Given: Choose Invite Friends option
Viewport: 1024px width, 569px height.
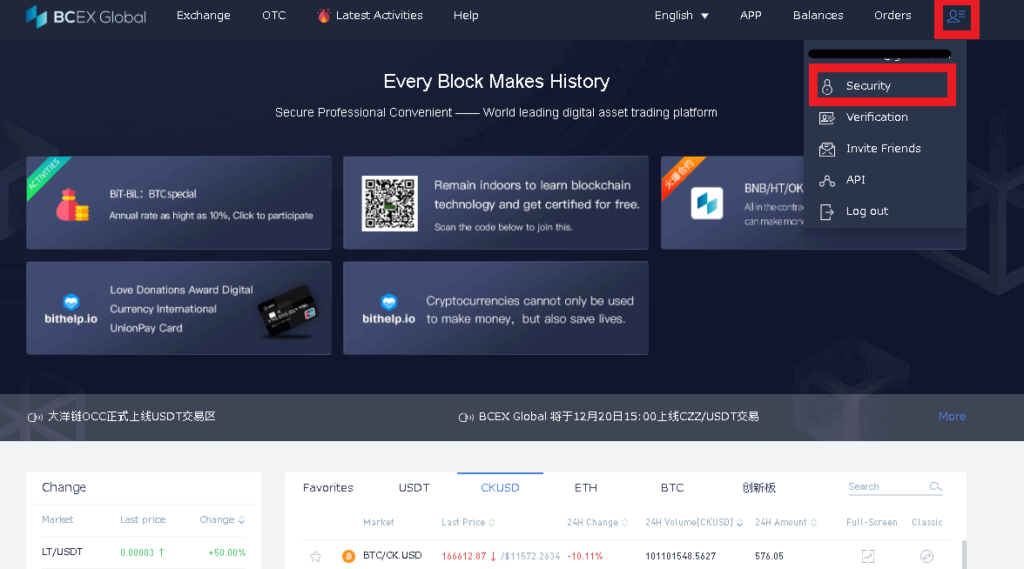Looking at the screenshot, I should [882, 148].
